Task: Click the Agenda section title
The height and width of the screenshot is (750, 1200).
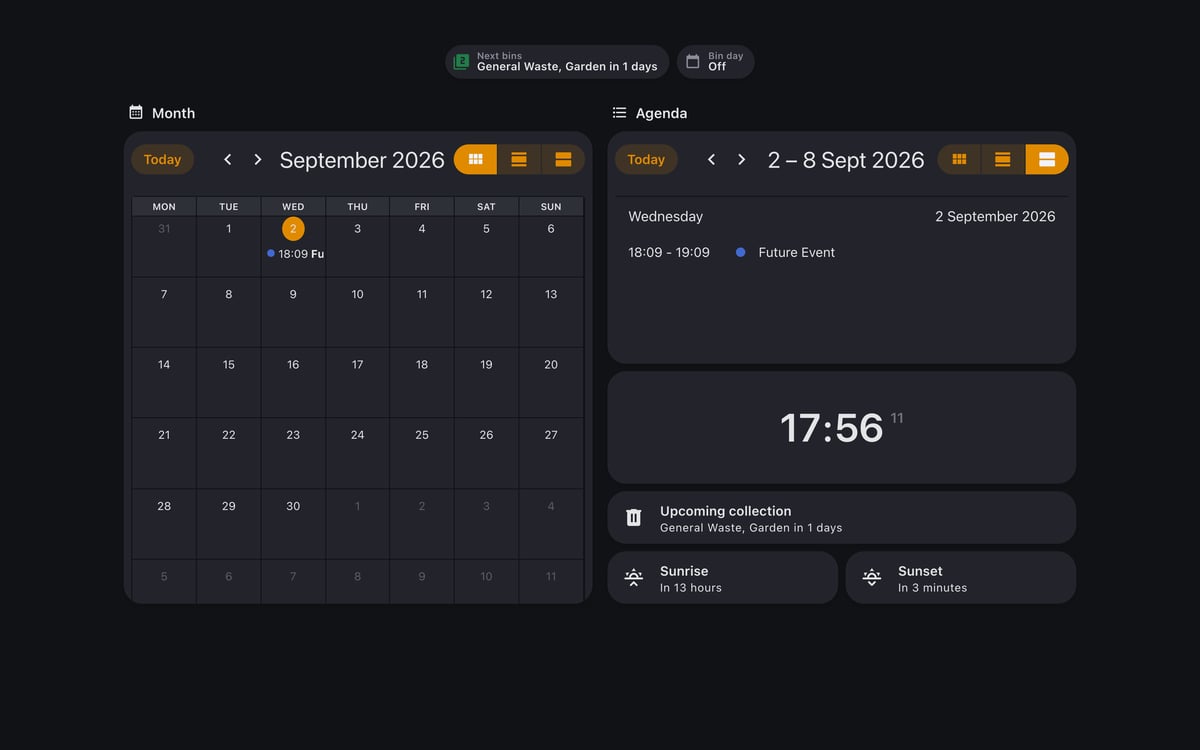Action: click(661, 113)
